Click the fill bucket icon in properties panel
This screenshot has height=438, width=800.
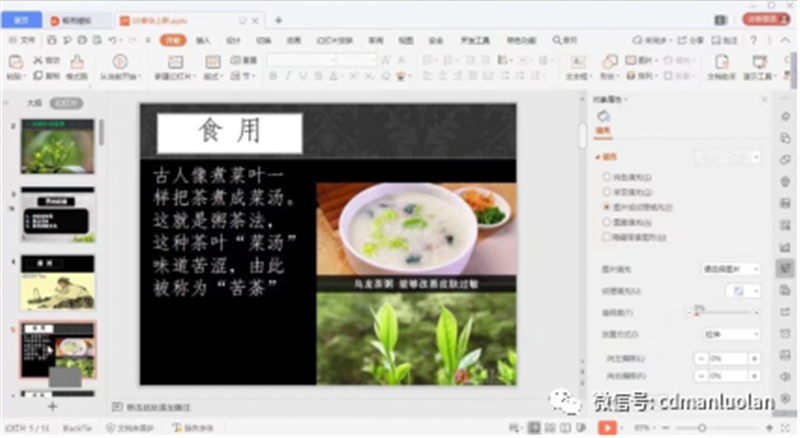click(x=603, y=117)
